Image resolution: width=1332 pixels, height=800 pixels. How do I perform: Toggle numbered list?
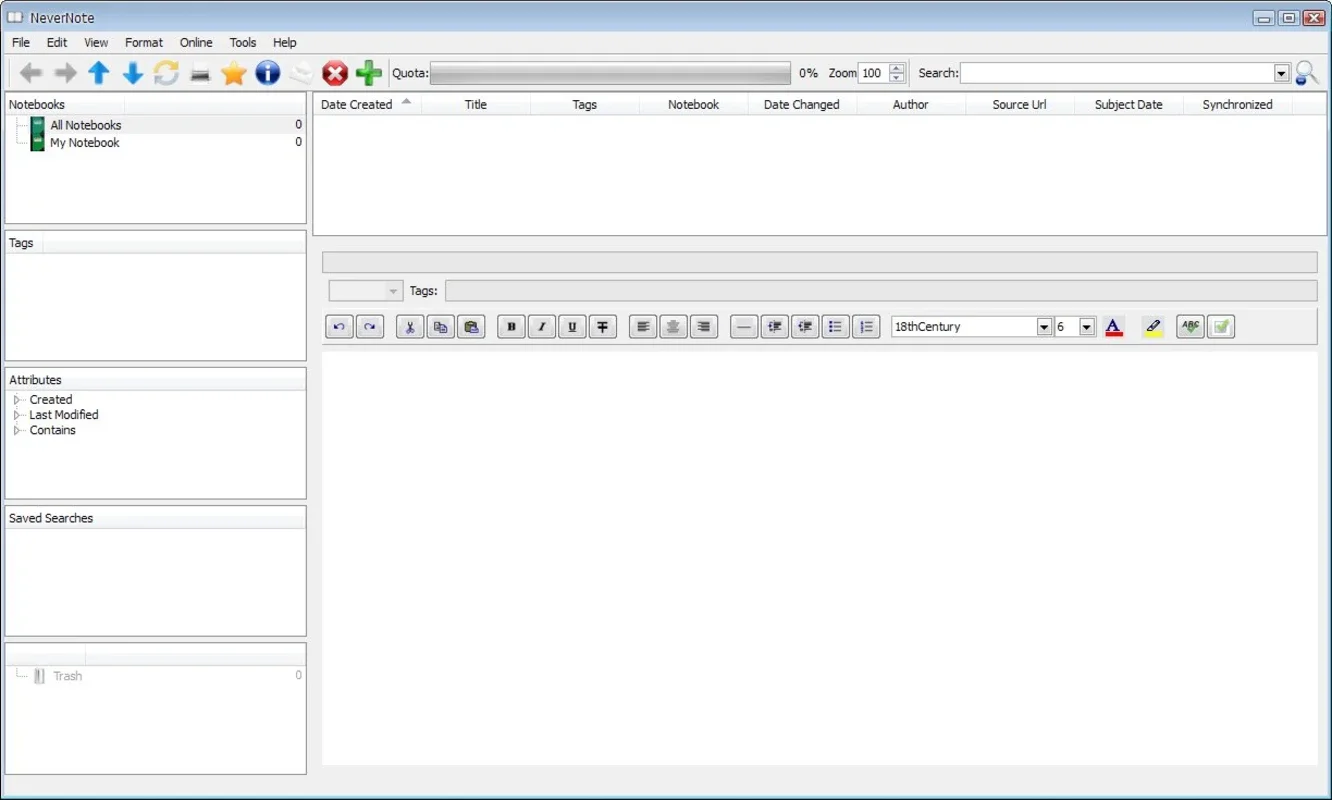click(866, 327)
